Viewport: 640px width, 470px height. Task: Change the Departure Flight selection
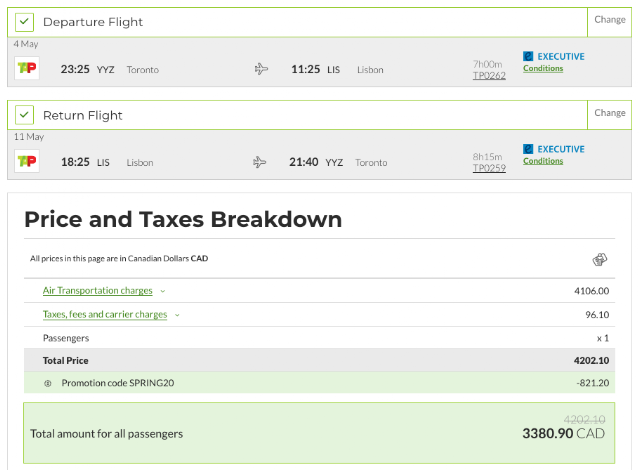609,22
